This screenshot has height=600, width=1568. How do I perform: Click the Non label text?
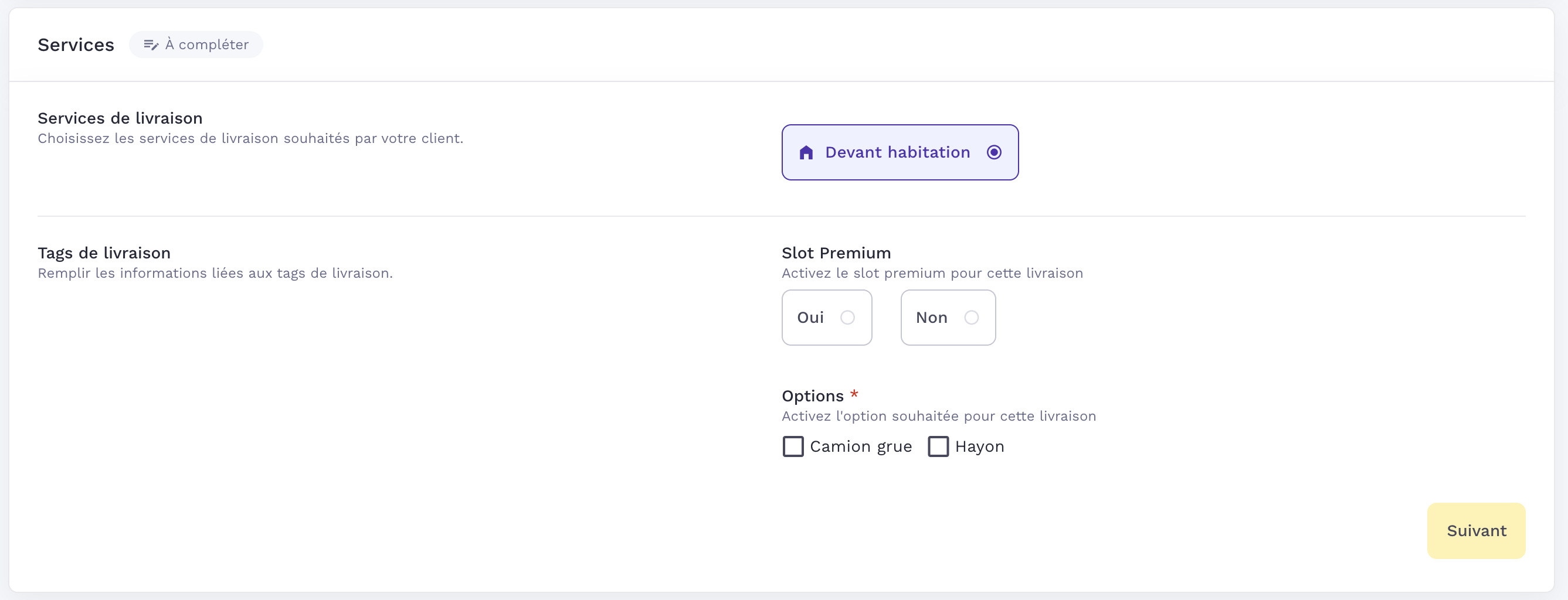[x=931, y=317]
